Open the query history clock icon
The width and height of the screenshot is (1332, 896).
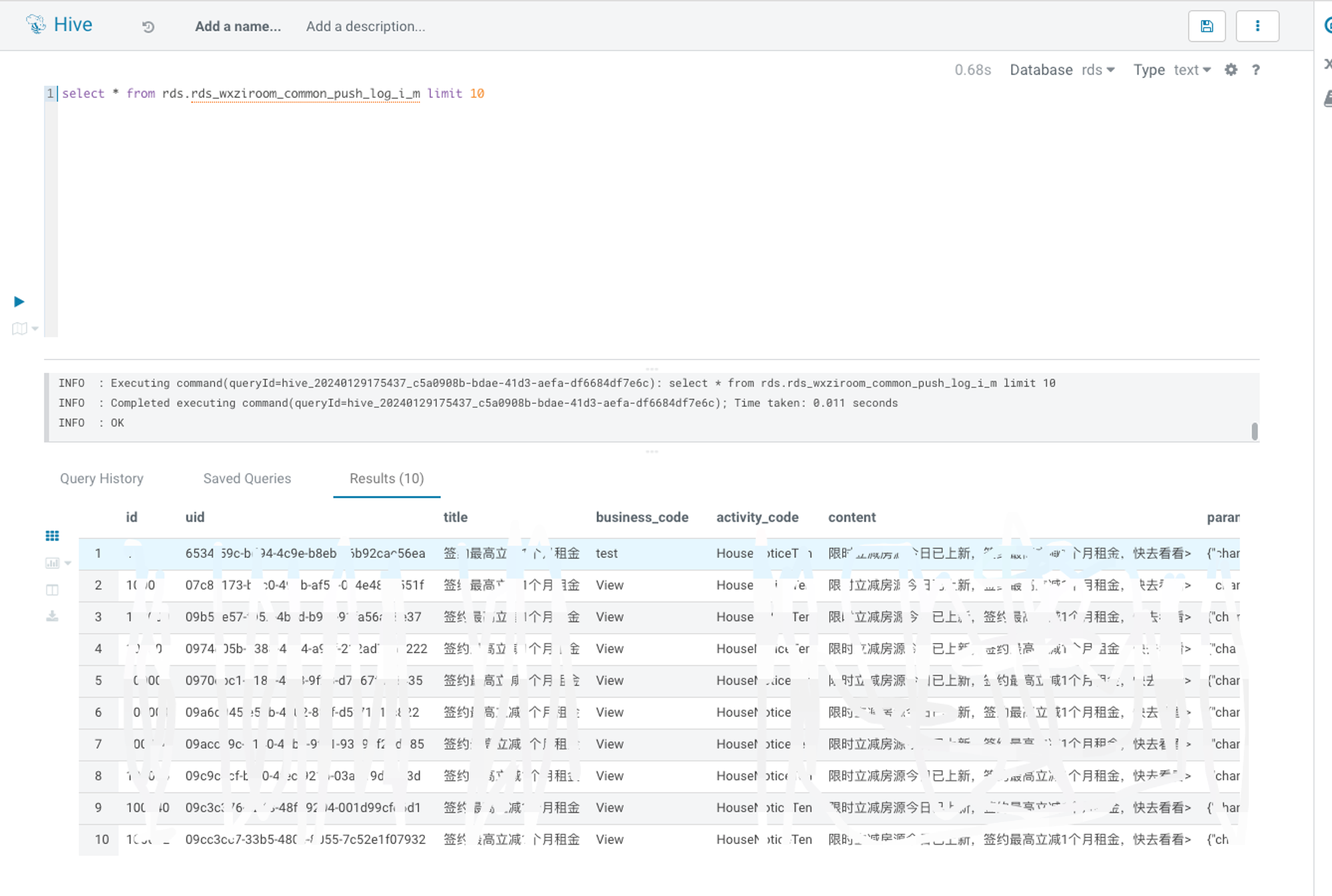click(148, 27)
